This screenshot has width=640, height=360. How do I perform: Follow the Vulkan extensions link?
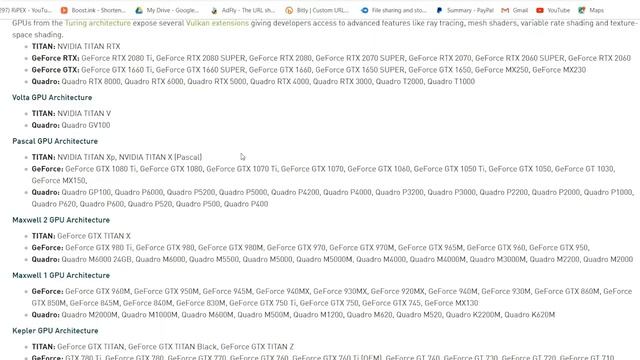click(217, 23)
